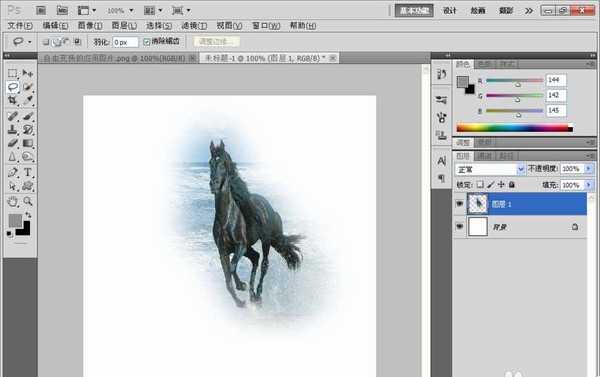Hide the Layer 1 visibility eye
Screen dimensions: 600x377
coord(460,204)
